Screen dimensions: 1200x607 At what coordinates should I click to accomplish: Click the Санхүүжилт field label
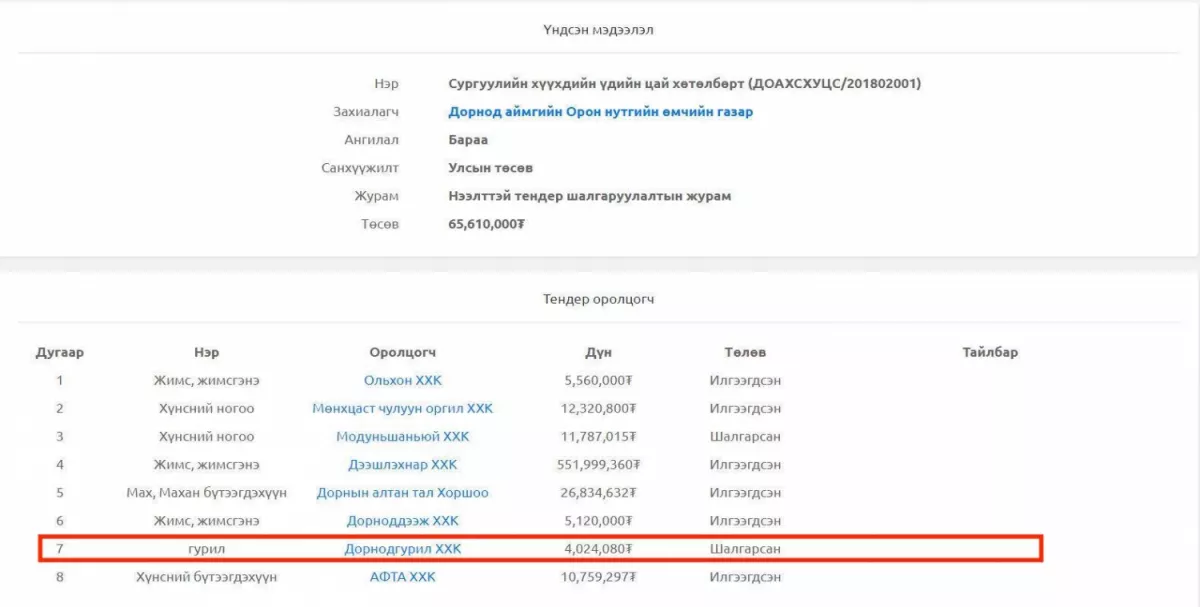(360, 168)
